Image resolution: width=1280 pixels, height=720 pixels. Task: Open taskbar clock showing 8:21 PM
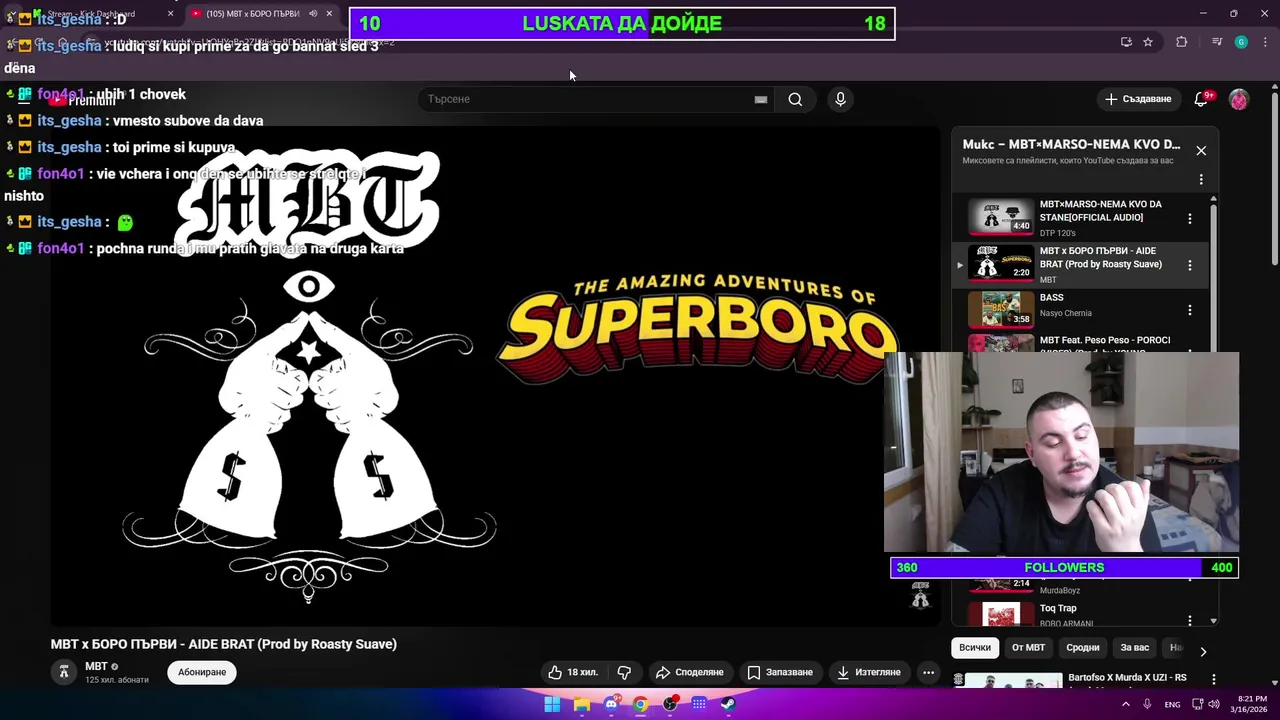pyautogui.click(x=1250, y=704)
